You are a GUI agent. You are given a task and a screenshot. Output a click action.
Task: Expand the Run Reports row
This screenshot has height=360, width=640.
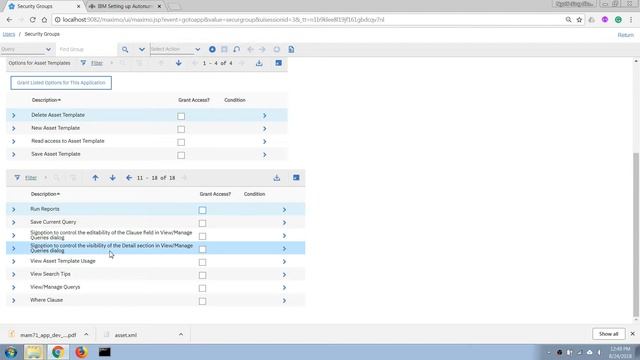13,209
